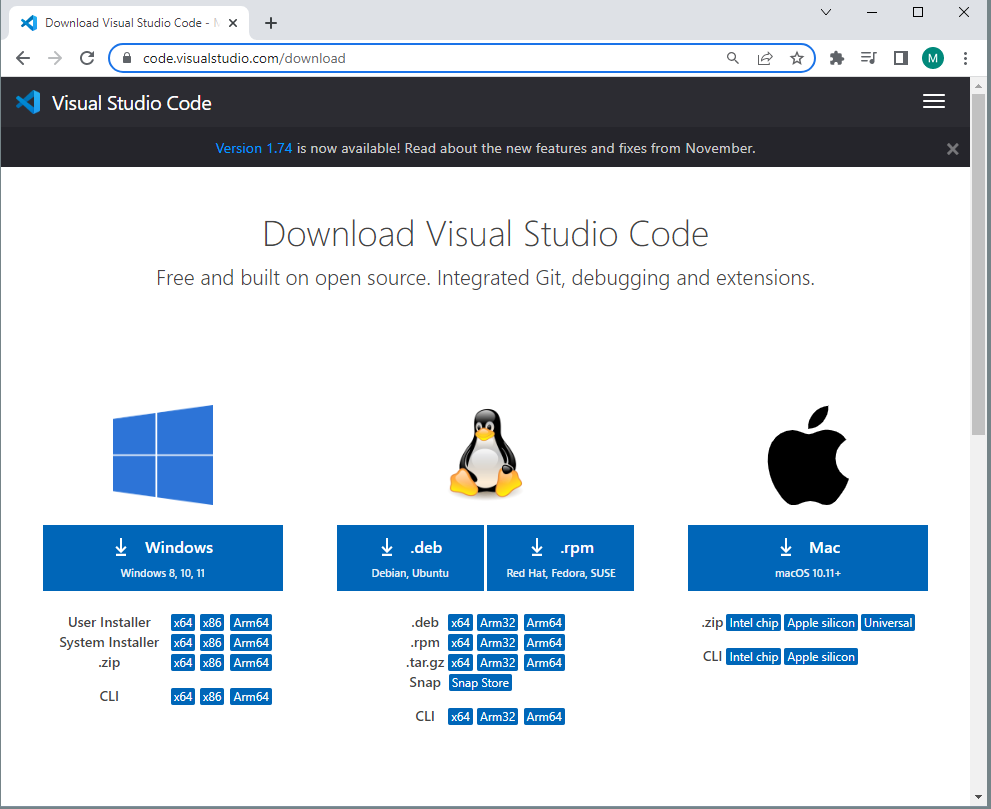Download Windows CLI x86
Viewport: 991px width, 809px height.
212,696
